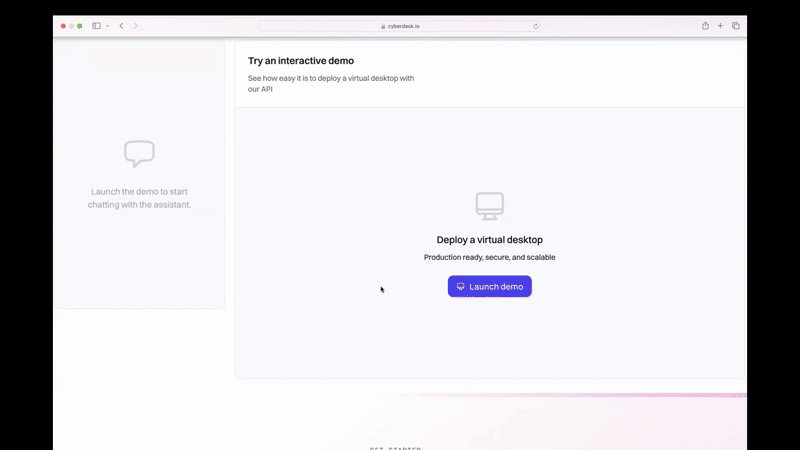Click the desktop monitor icon above Deploy

490,206
